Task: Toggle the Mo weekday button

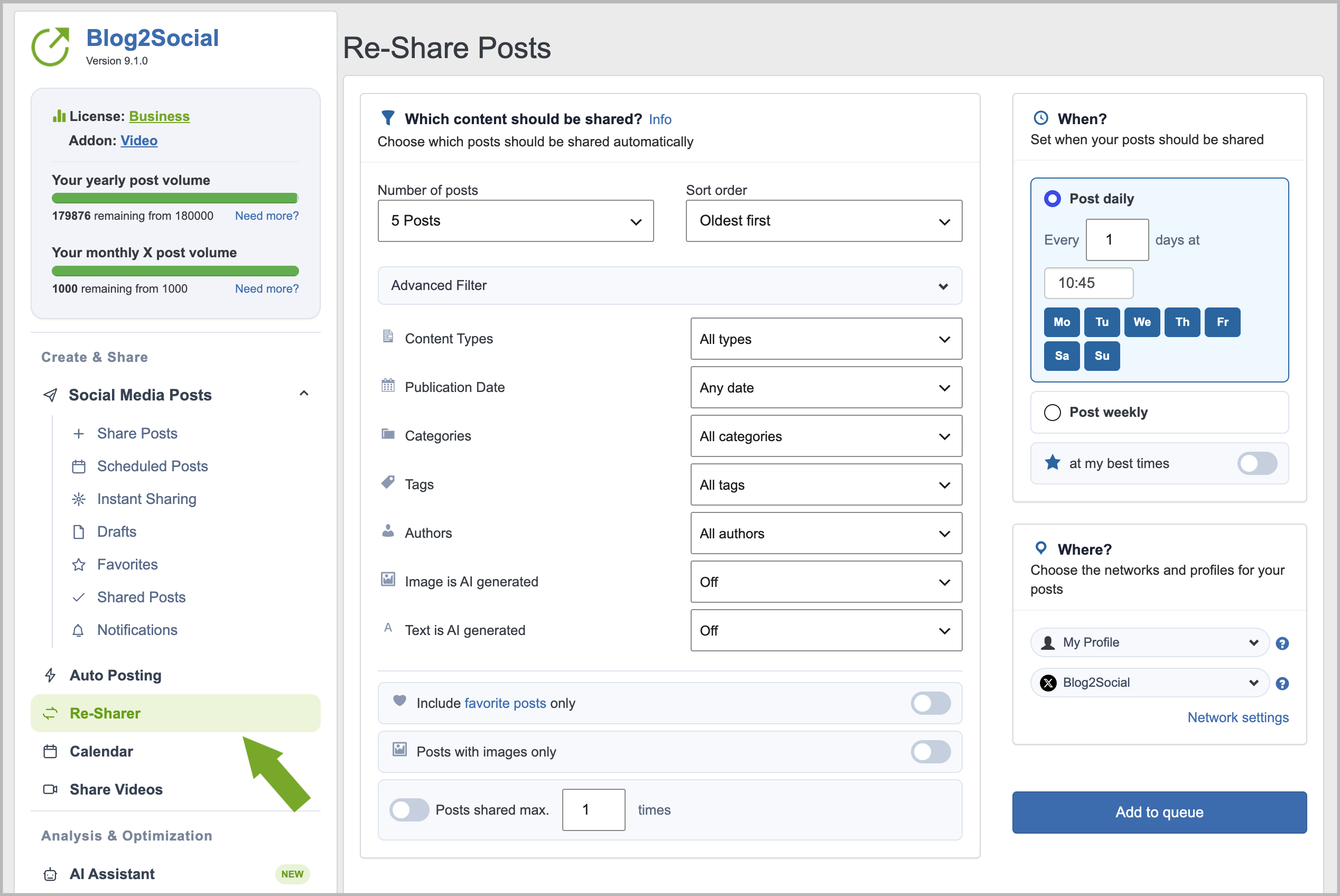Action: (1062, 322)
